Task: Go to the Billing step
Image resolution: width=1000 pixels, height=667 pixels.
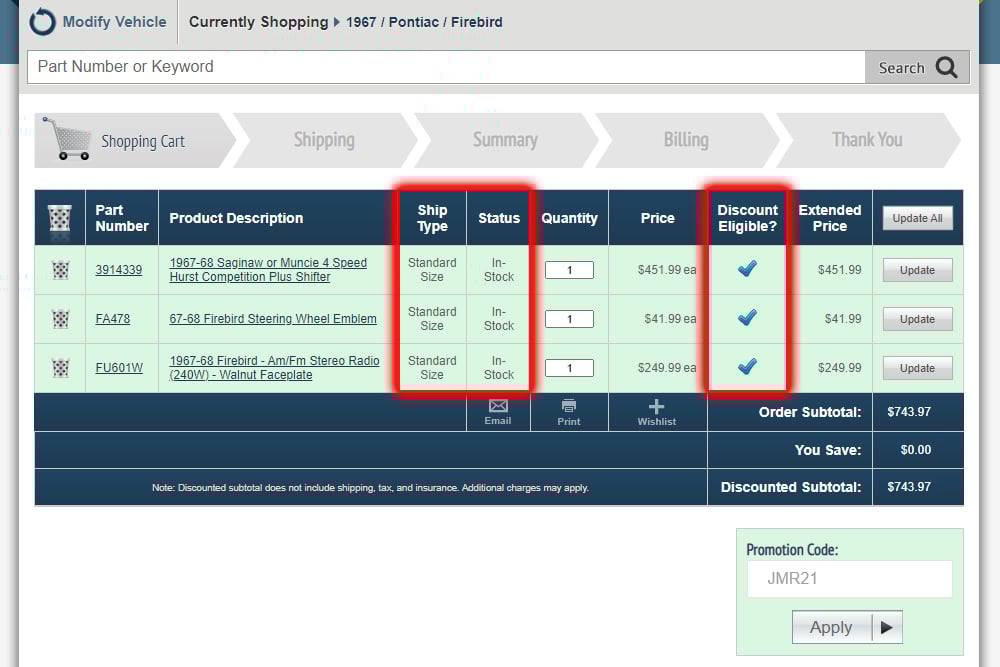Action: pos(686,140)
